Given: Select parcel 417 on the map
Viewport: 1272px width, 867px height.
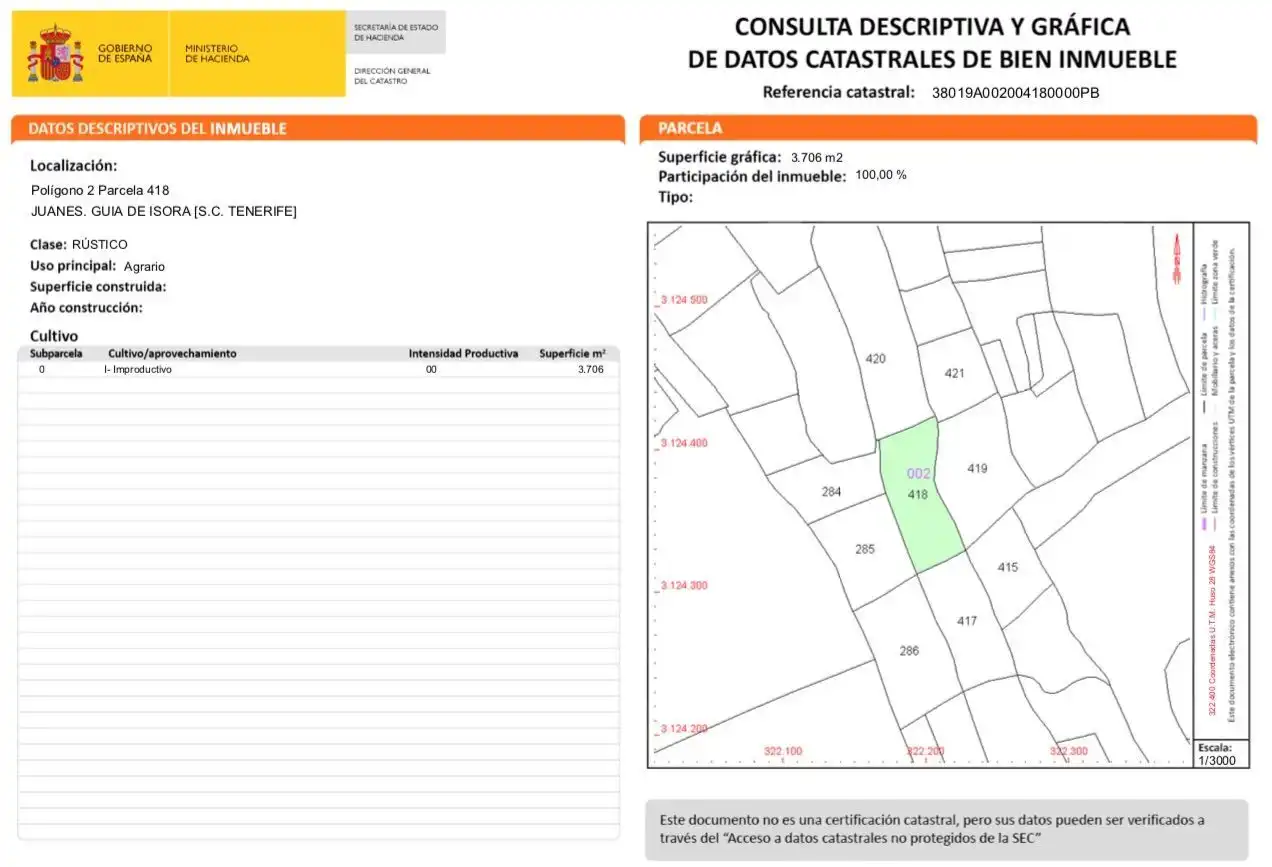Looking at the screenshot, I should (966, 621).
